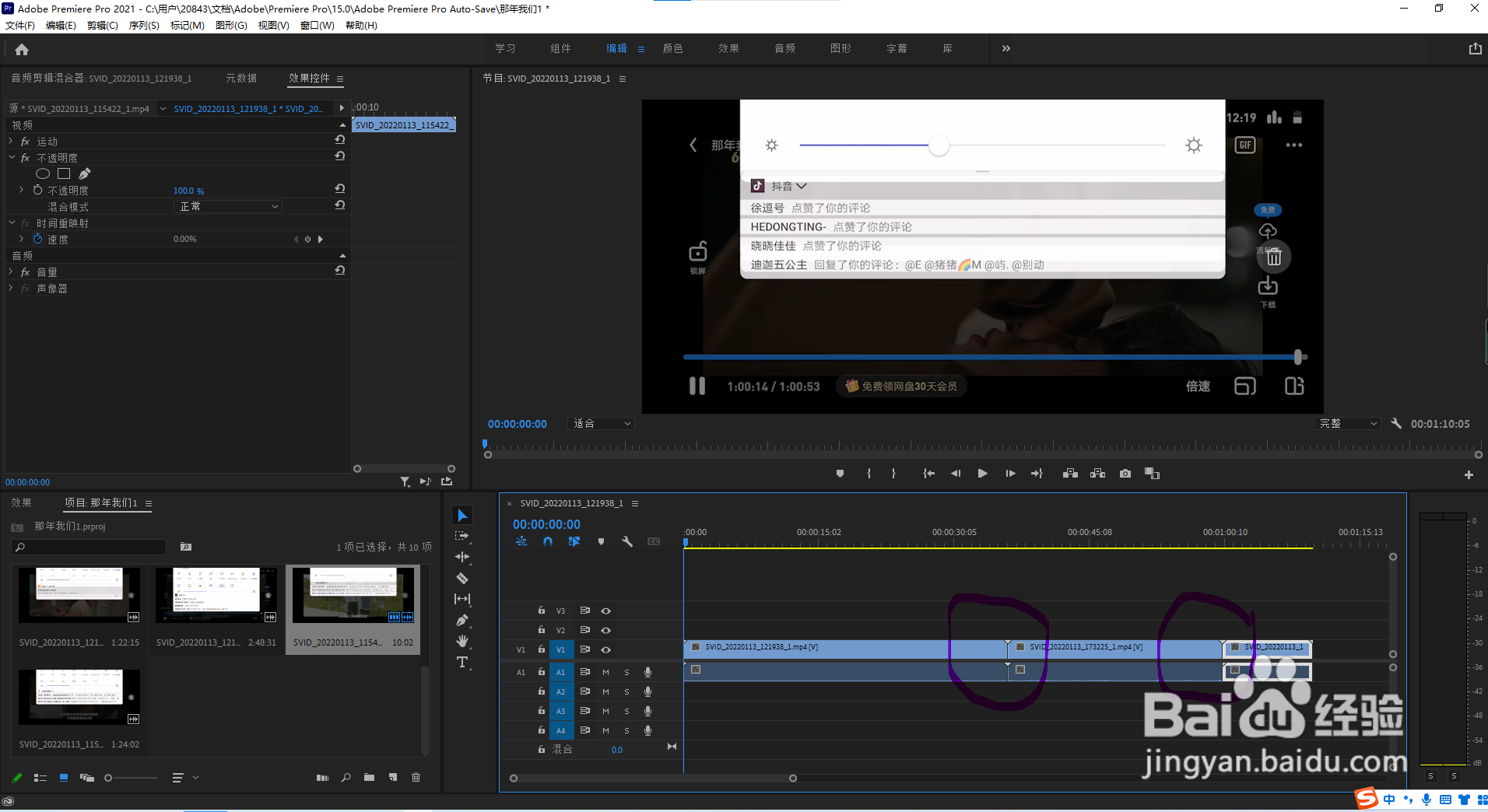Open zoom level dropdown showing 适合
The width and height of the screenshot is (1488, 812).
point(602,424)
